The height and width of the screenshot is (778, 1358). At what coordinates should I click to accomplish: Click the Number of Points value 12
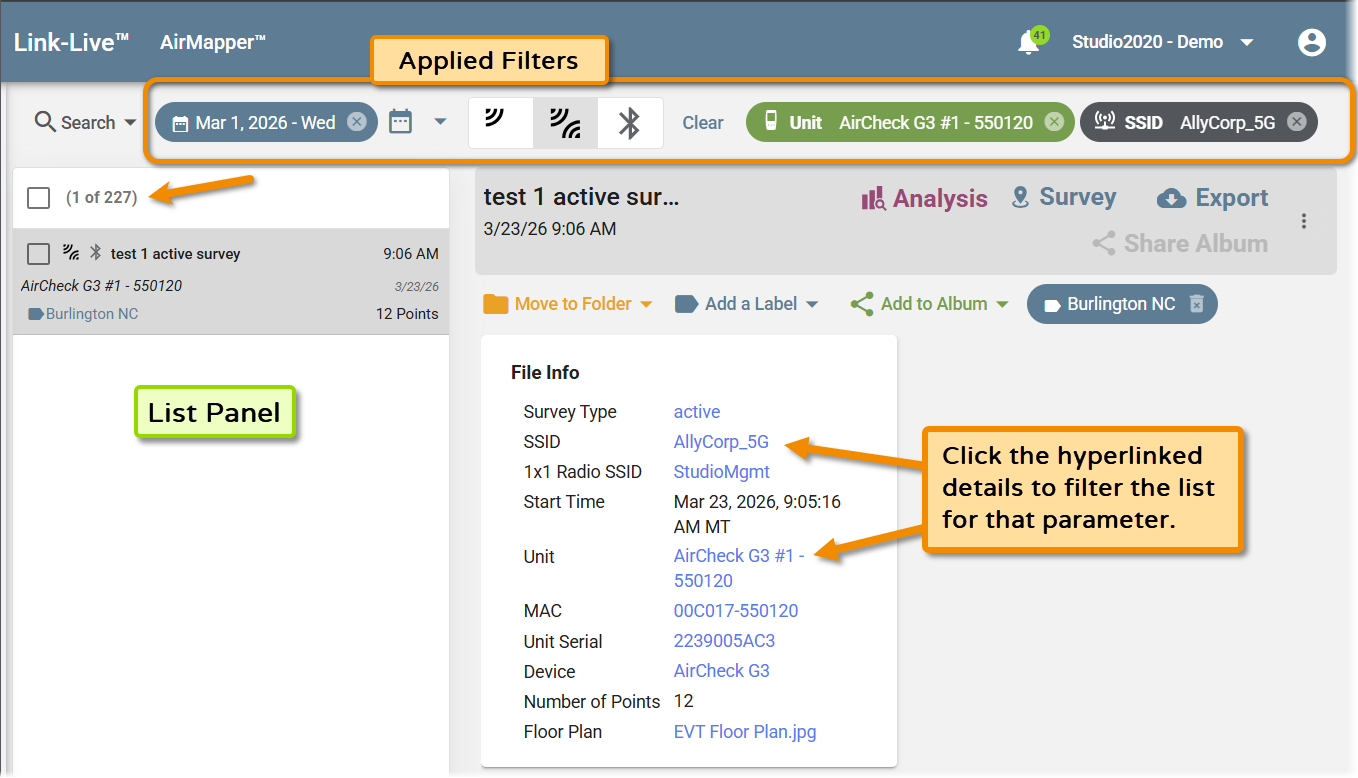pyautogui.click(x=684, y=701)
